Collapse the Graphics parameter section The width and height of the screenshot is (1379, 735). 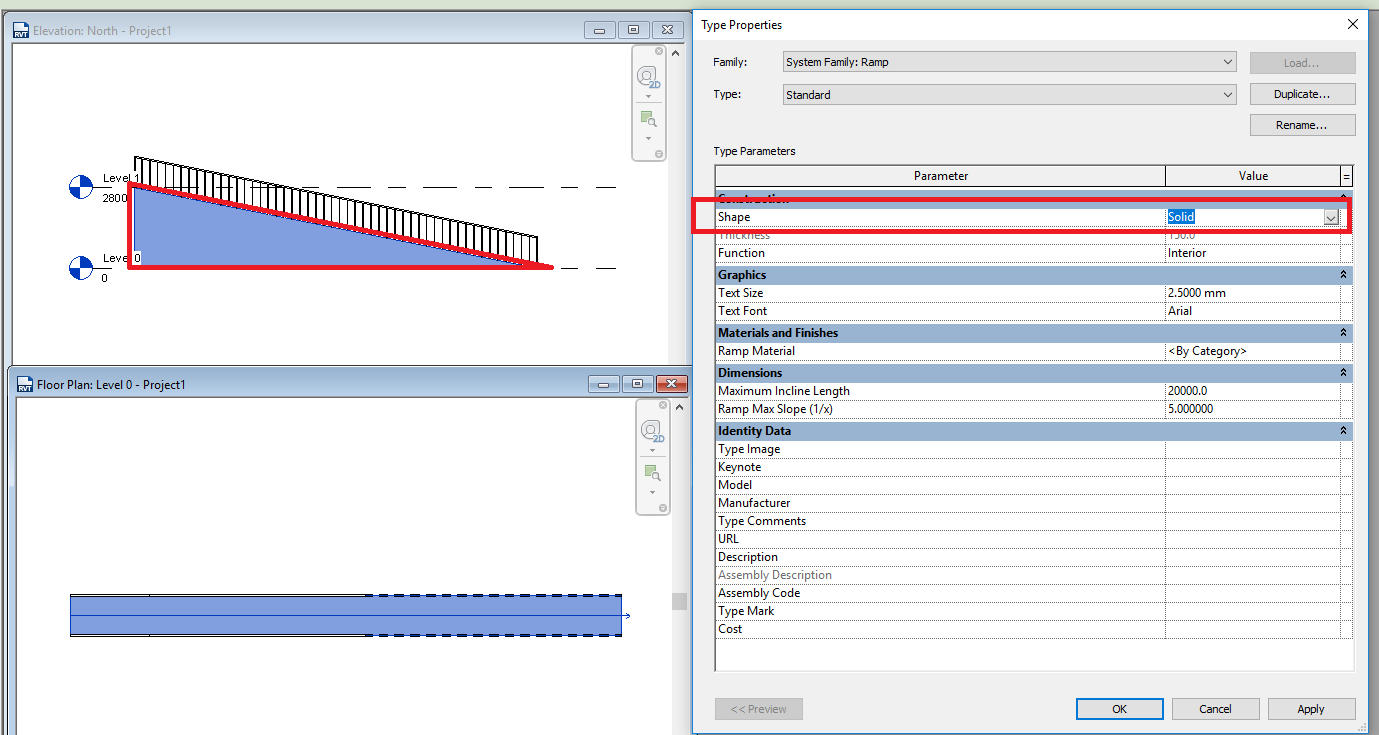(x=1344, y=274)
